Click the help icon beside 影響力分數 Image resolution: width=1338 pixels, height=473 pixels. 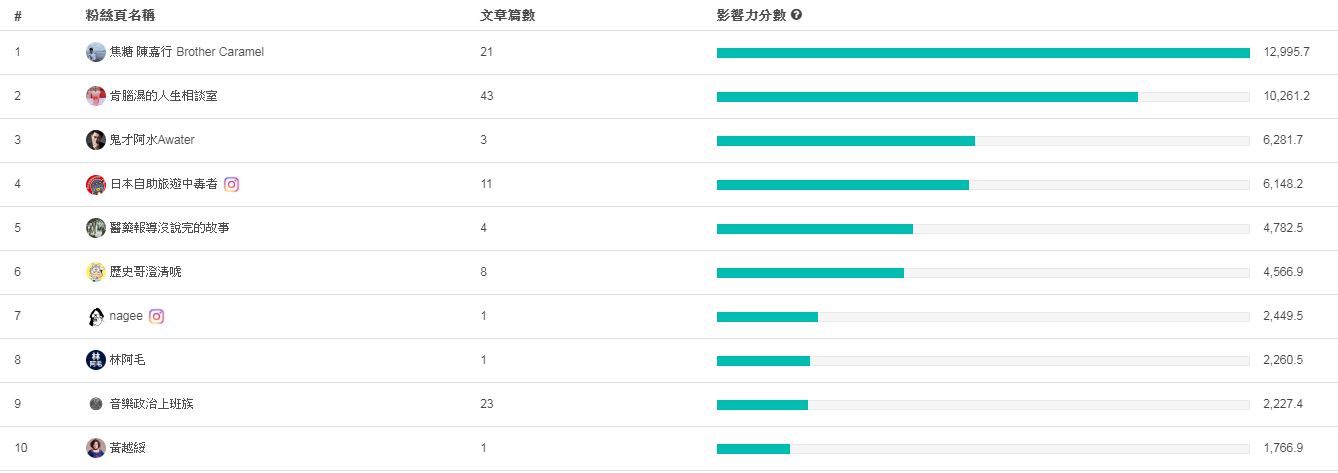tap(797, 16)
